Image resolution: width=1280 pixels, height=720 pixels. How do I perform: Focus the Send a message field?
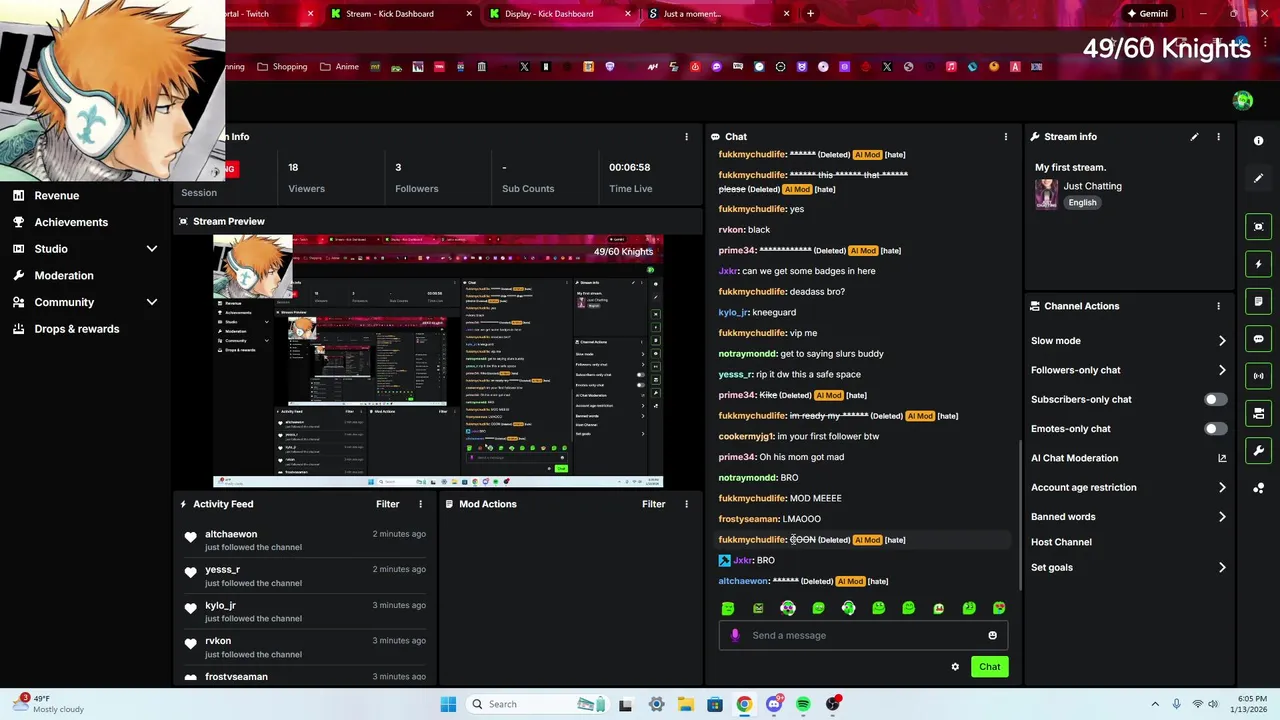(x=863, y=635)
